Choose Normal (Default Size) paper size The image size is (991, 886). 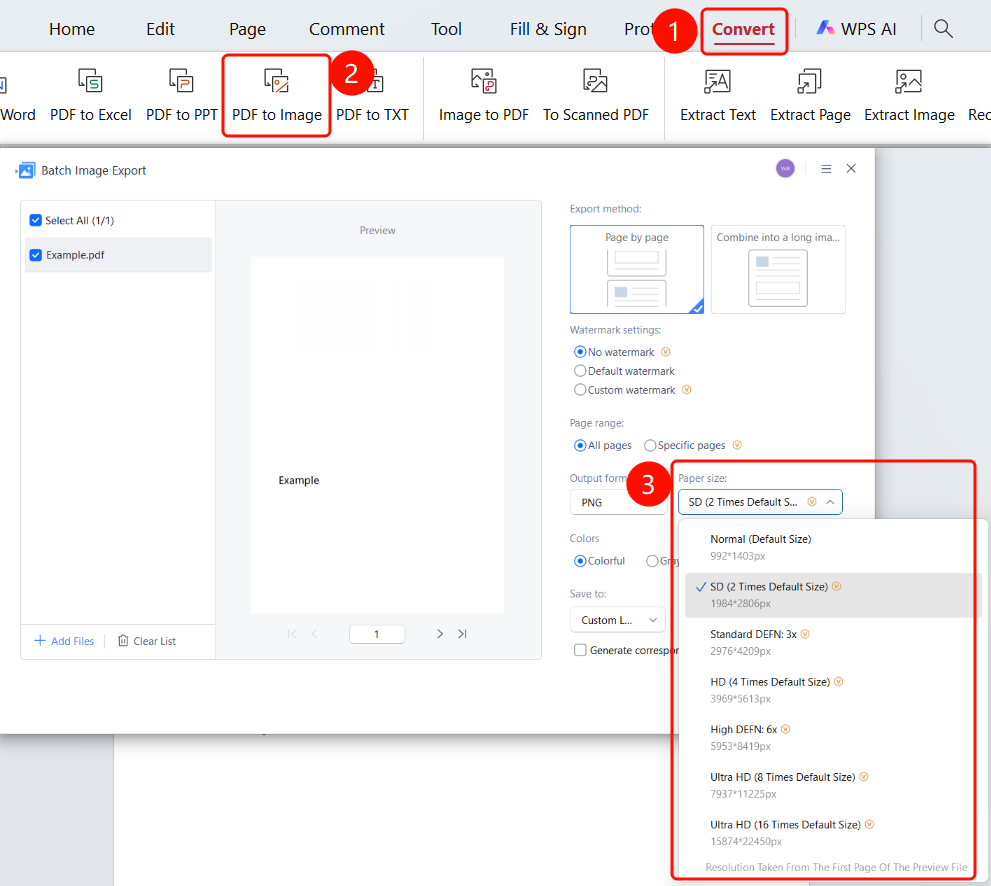tap(832, 547)
